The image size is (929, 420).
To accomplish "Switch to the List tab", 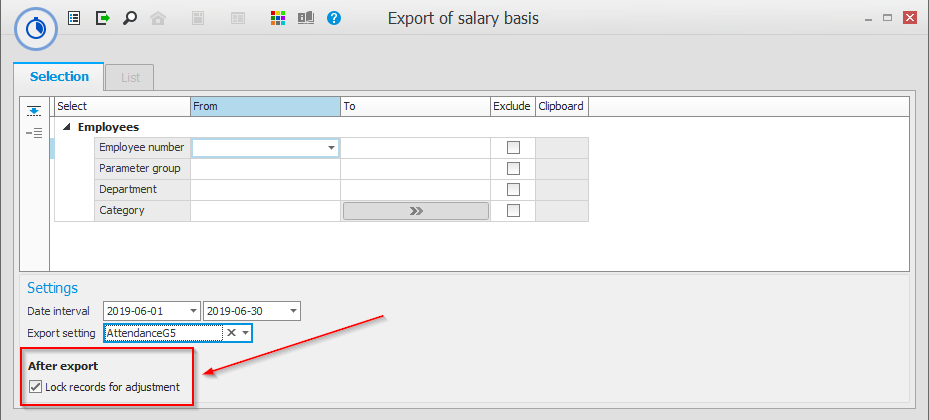I will (130, 77).
